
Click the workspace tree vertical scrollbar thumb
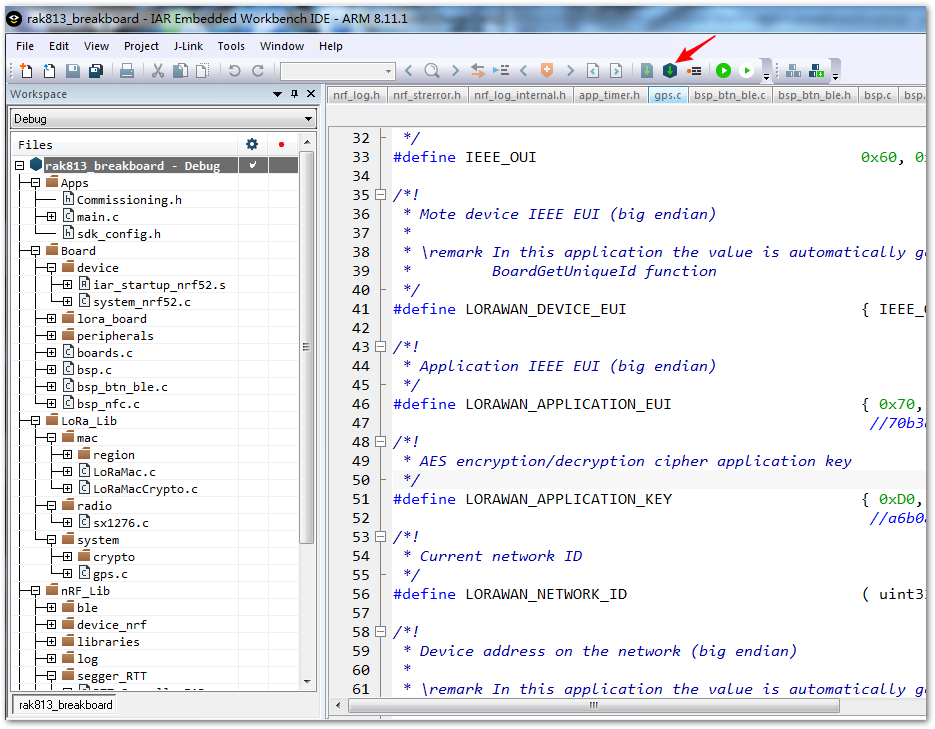point(306,347)
